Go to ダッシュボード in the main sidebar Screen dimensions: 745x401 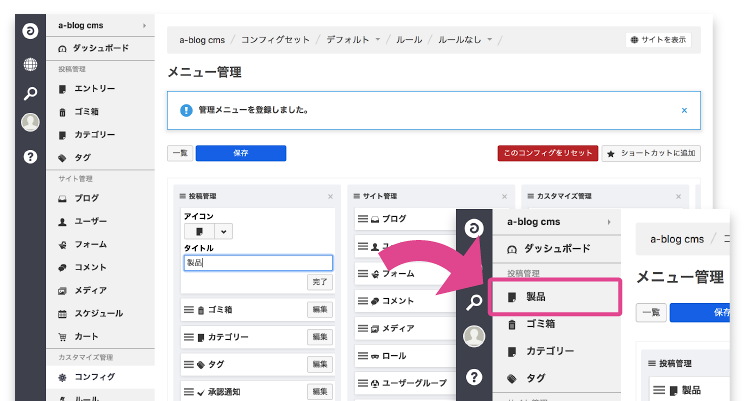point(100,48)
